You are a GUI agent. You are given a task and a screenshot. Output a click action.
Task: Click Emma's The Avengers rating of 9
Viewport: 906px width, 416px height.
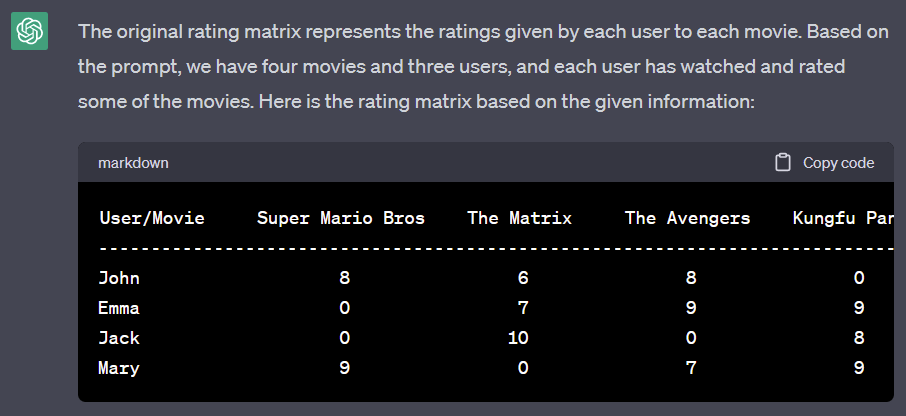coord(691,308)
